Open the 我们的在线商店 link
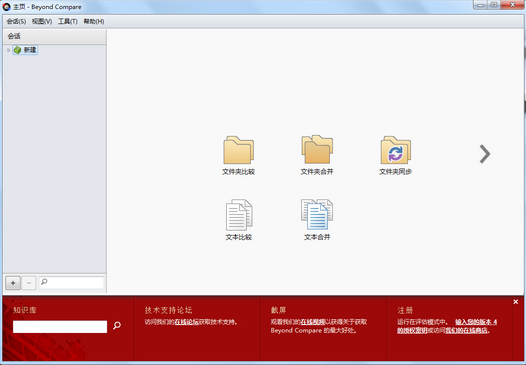 466,330
